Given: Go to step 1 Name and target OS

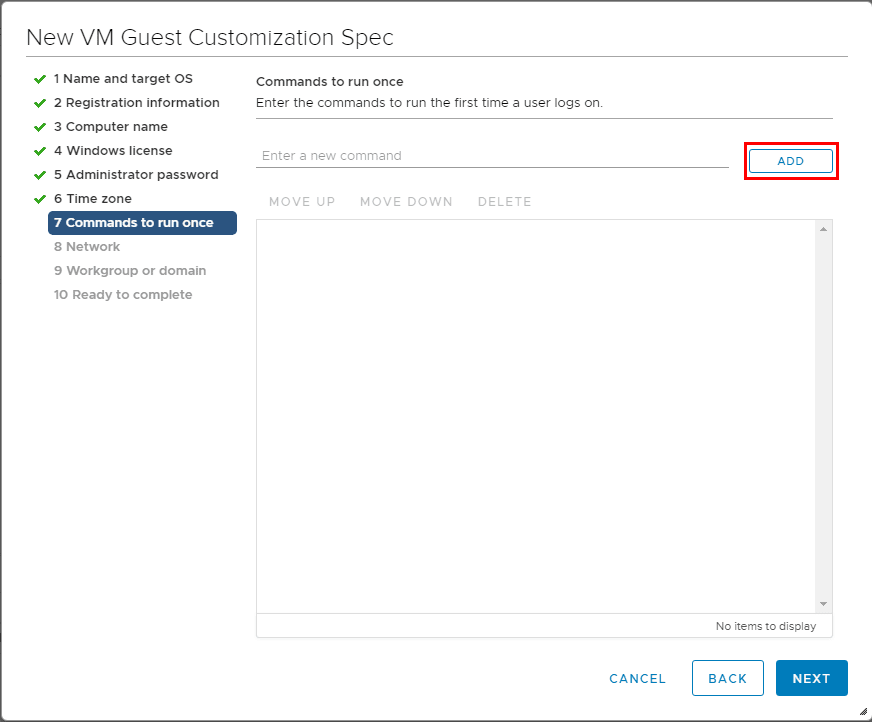Looking at the screenshot, I should coord(123,79).
